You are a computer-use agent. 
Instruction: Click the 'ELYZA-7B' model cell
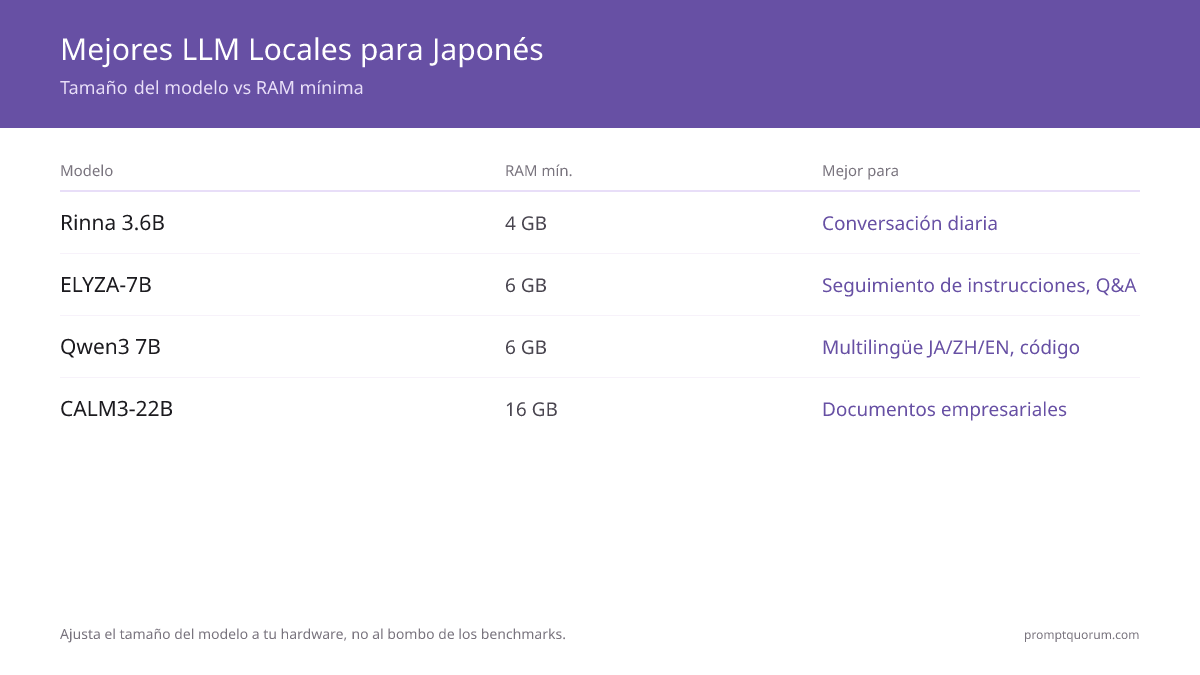click(106, 285)
